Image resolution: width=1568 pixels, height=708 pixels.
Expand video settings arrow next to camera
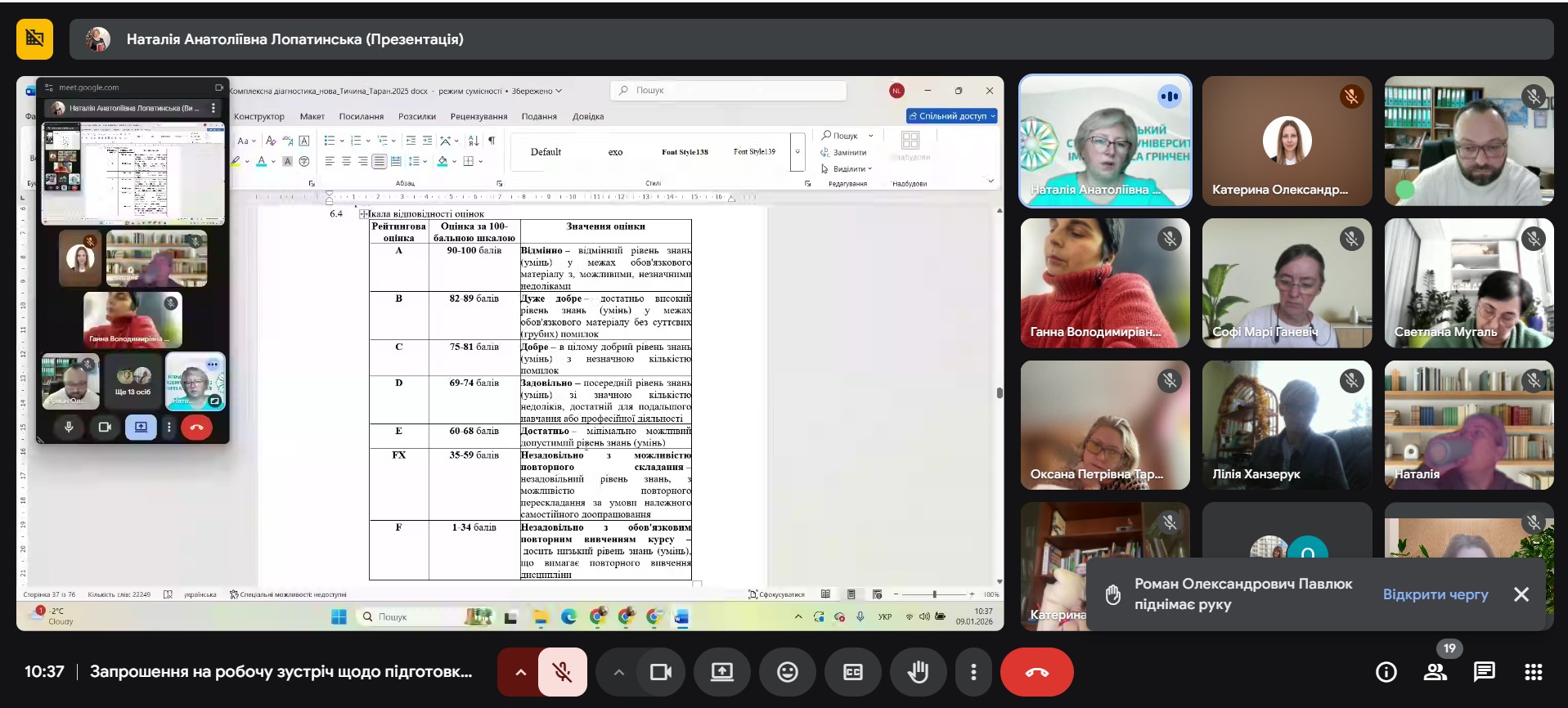click(619, 672)
